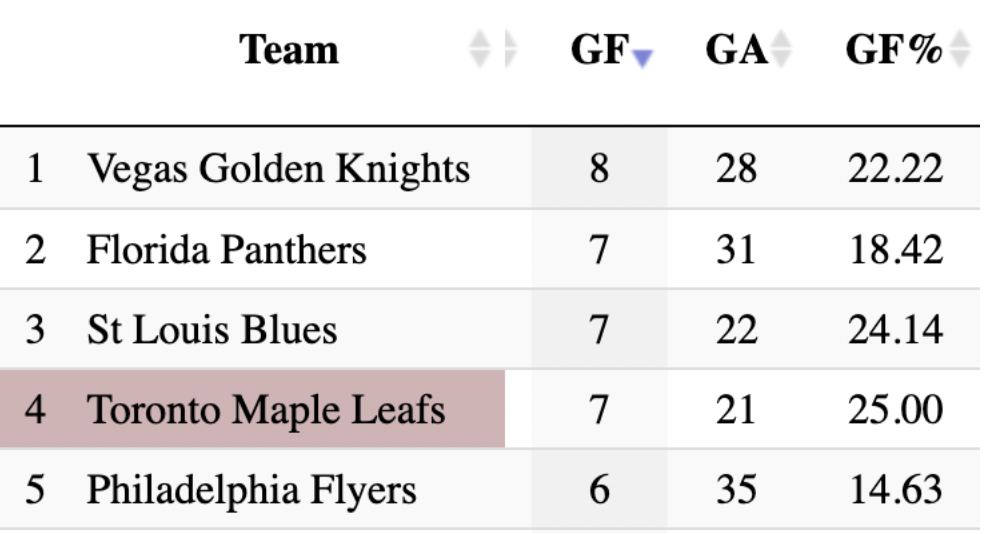Click the GF value 8 for Vegas
Image resolution: width=984 pixels, height=534 pixels.
[599, 169]
